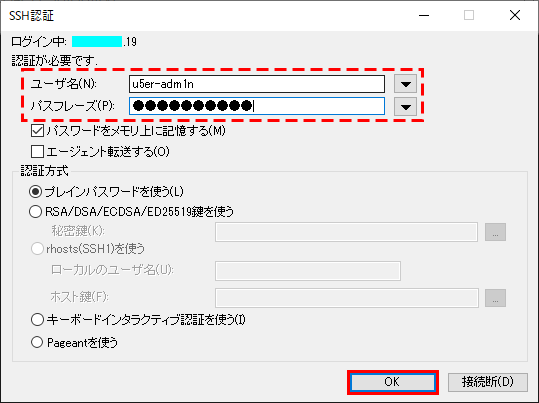Screen dimensions: 539x403
Task: Click the パスフレーズ password field
Action: pos(257,106)
